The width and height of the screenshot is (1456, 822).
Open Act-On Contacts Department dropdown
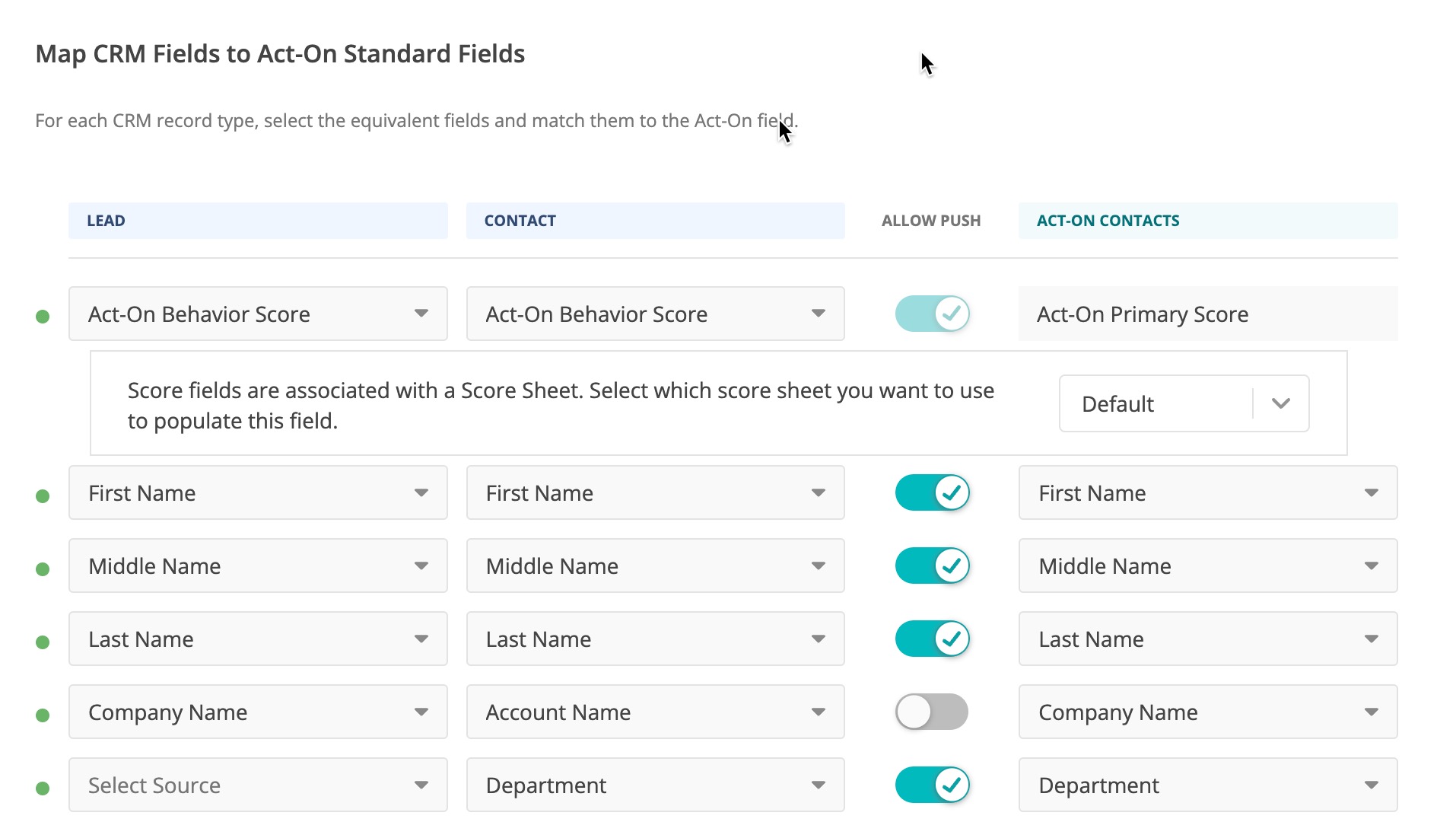(1208, 785)
